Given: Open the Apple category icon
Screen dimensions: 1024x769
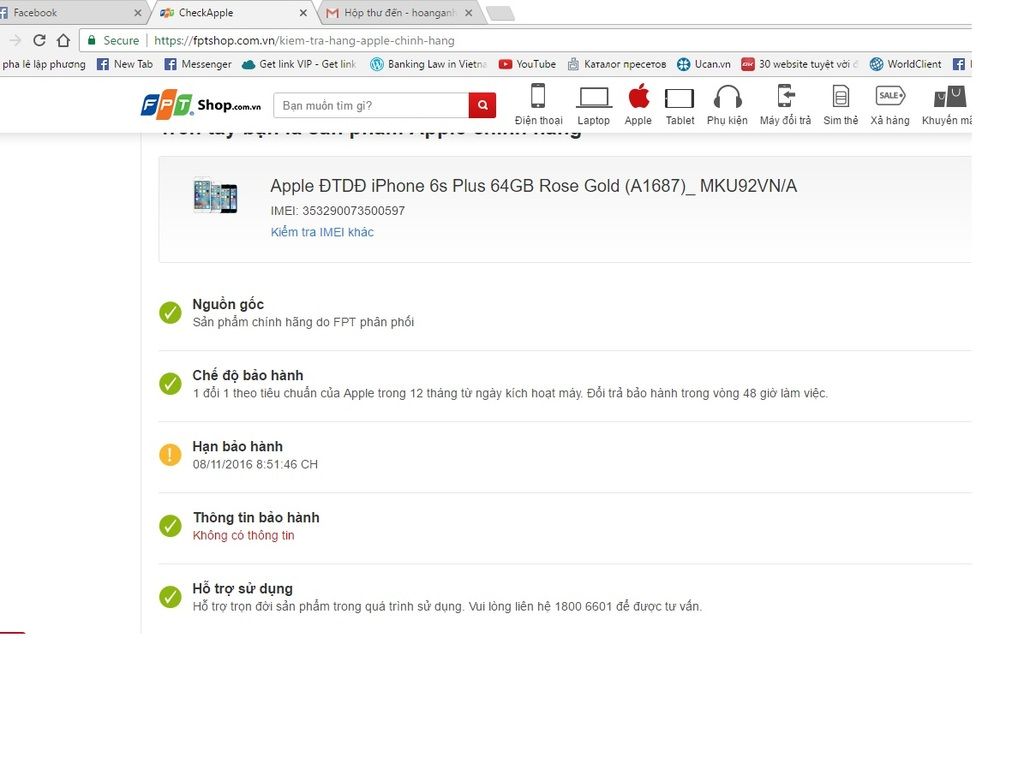Looking at the screenshot, I should [638, 104].
